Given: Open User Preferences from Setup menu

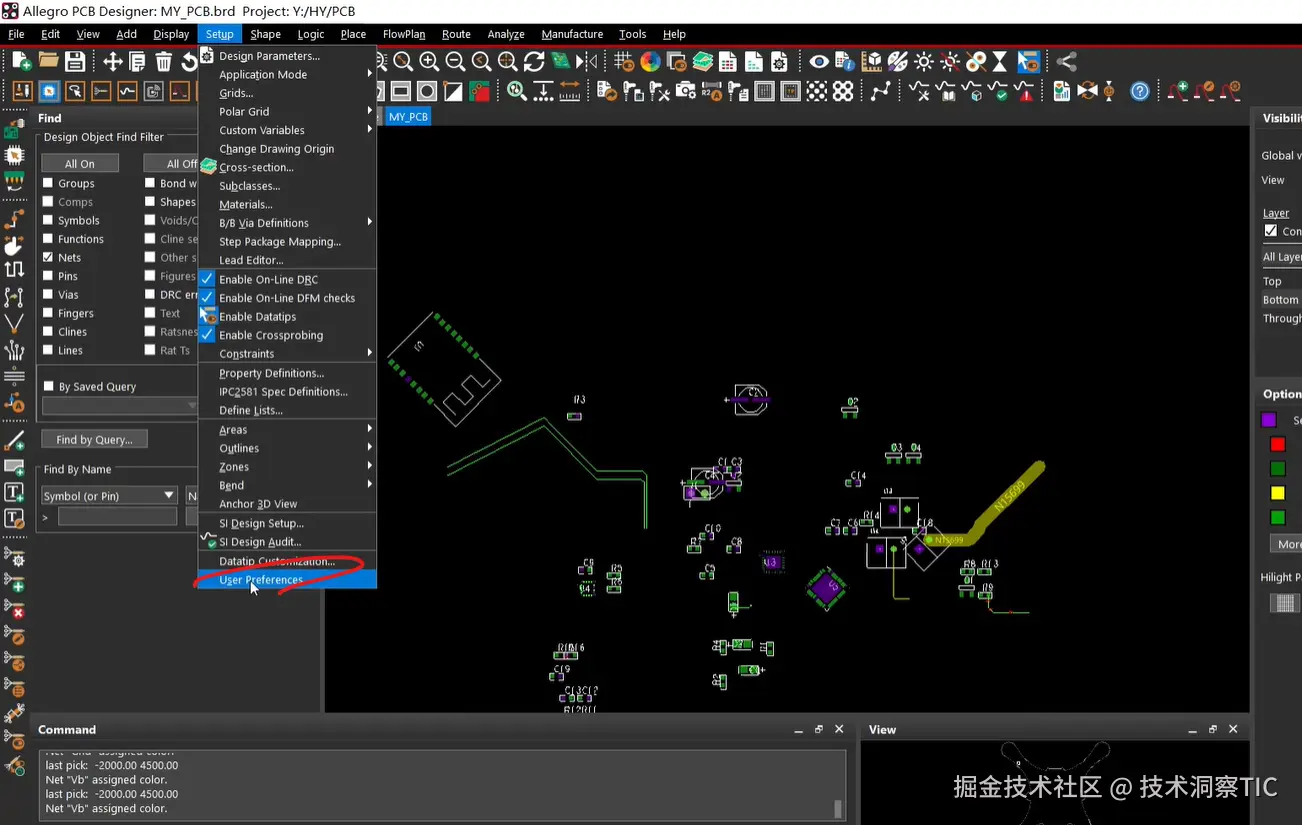Looking at the screenshot, I should (287, 579).
